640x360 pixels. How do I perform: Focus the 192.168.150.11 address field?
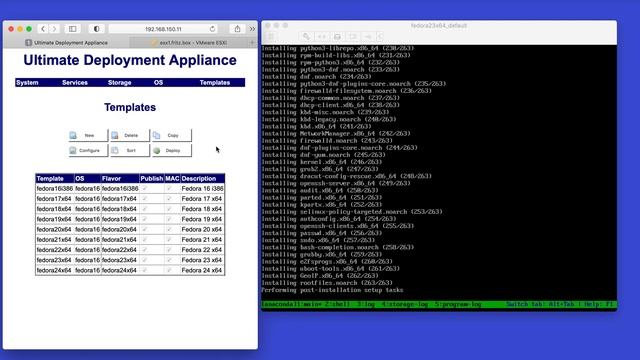coord(163,29)
